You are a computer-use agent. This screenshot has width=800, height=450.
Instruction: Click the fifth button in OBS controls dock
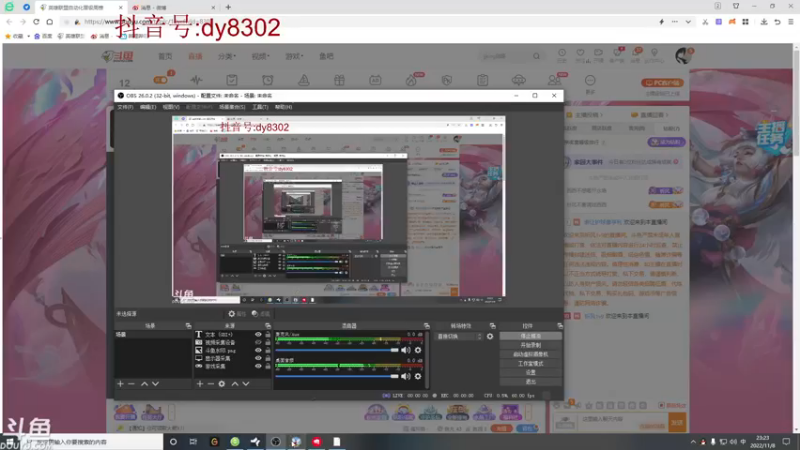pyautogui.click(x=531, y=372)
